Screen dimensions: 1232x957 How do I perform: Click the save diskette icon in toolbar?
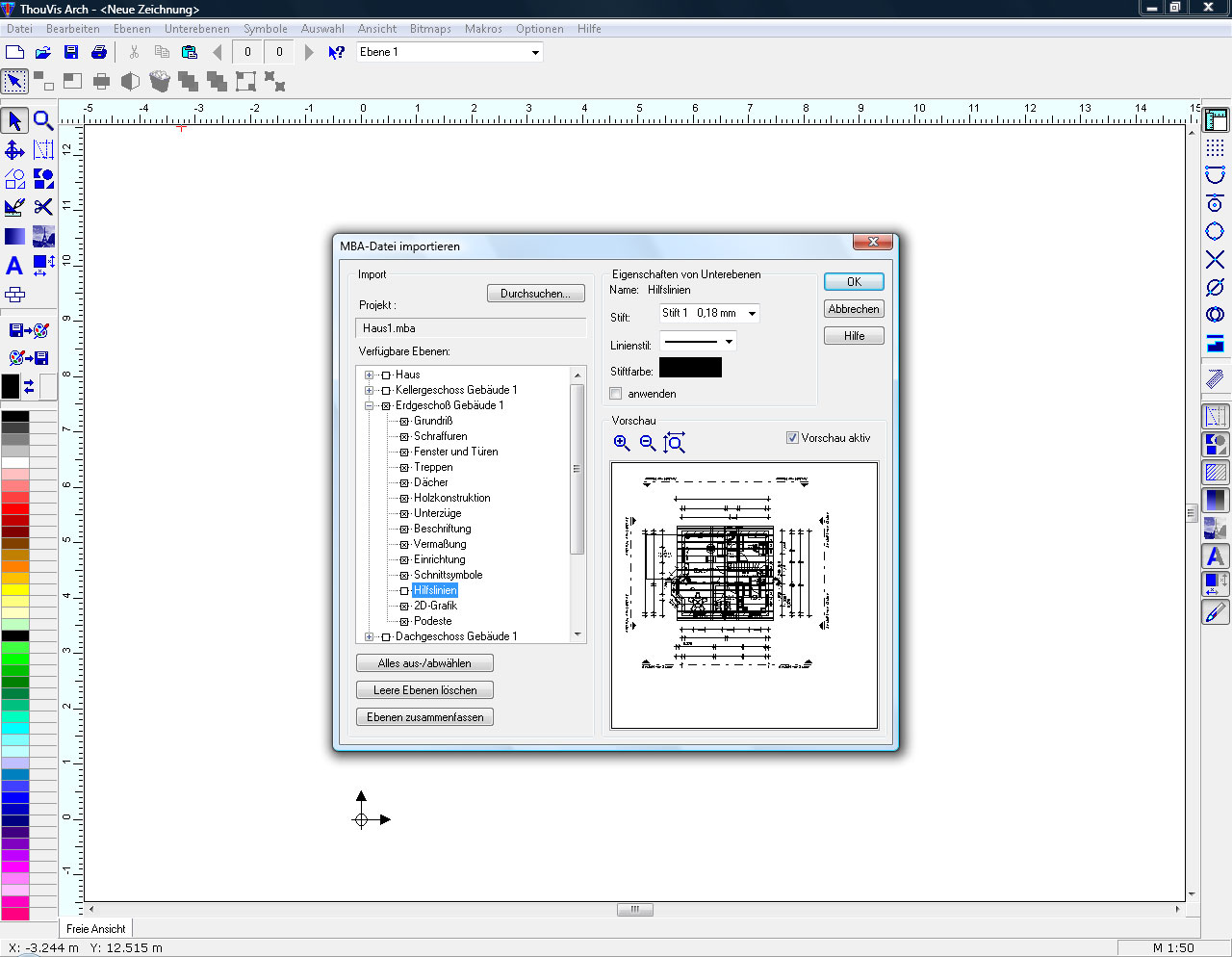[x=71, y=52]
